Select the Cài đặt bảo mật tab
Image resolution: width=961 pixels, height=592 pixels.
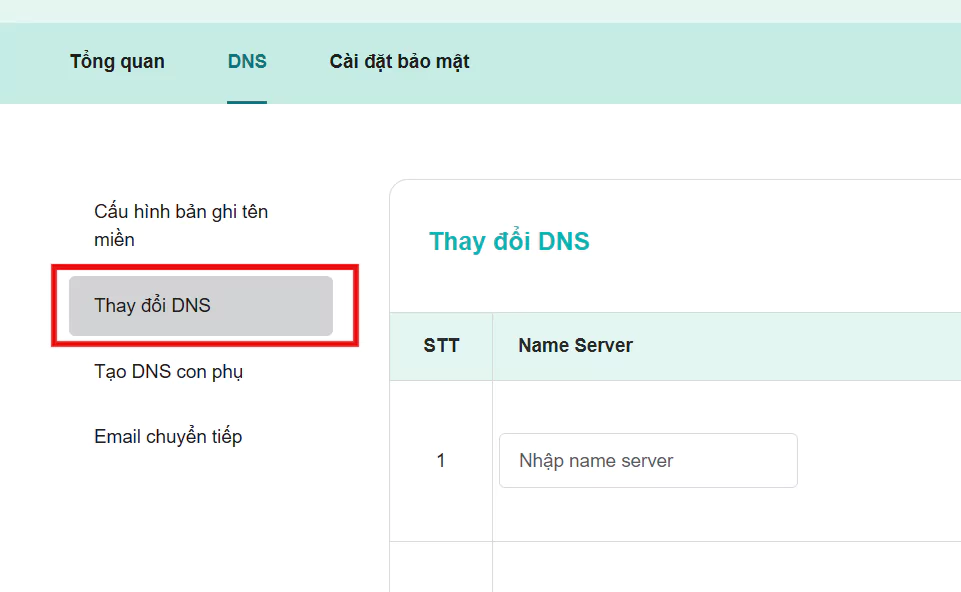point(399,61)
